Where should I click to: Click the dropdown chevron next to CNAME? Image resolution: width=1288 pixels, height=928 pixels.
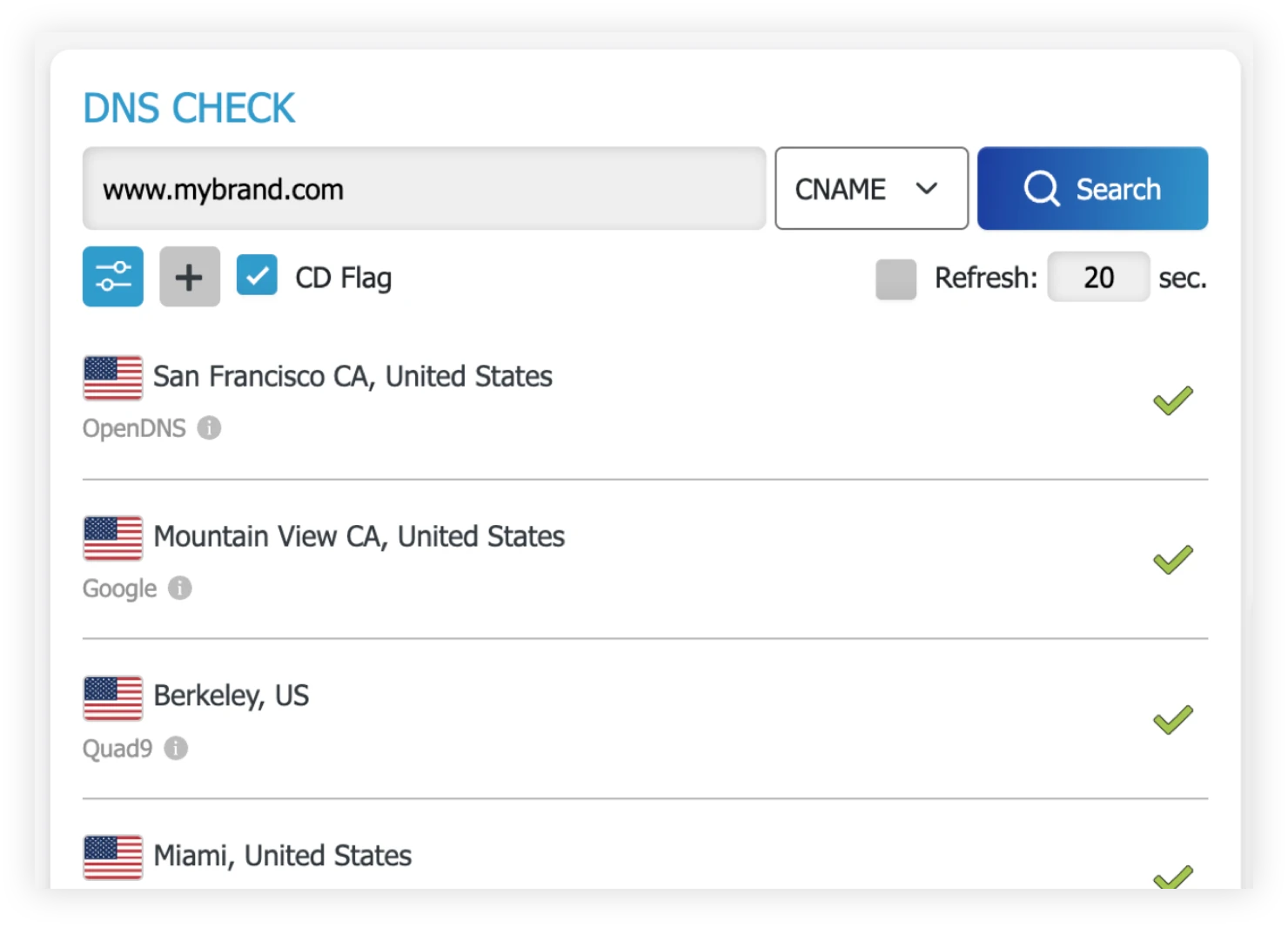(x=927, y=188)
